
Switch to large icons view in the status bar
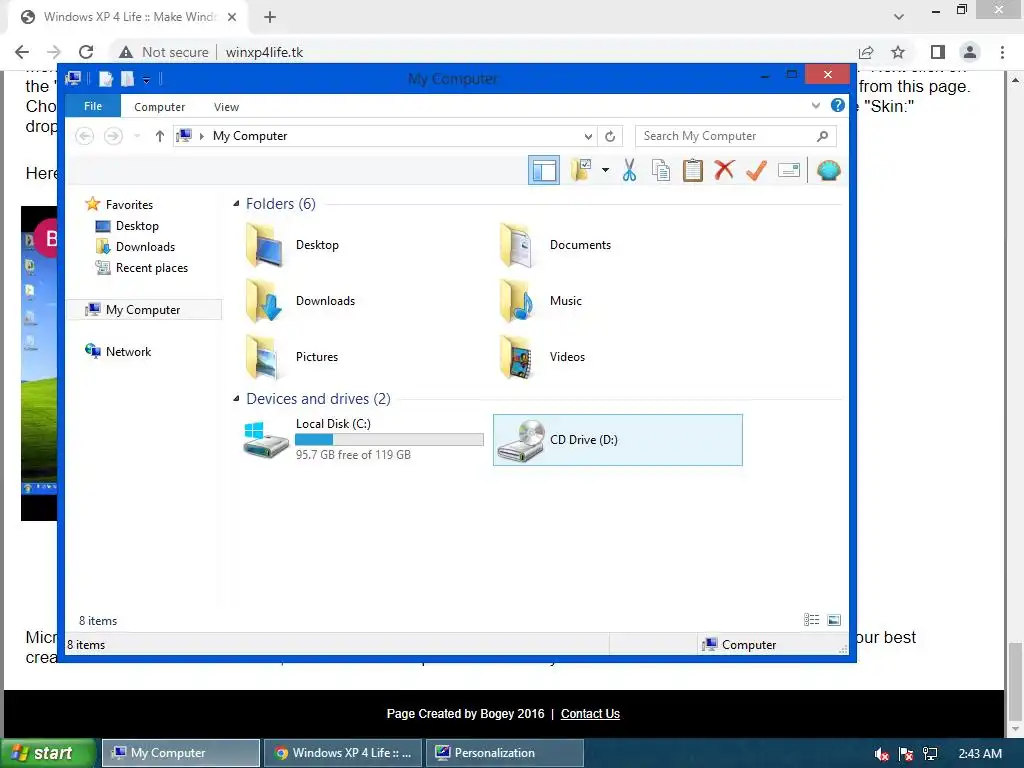pyautogui.click(x=834, y=620)
